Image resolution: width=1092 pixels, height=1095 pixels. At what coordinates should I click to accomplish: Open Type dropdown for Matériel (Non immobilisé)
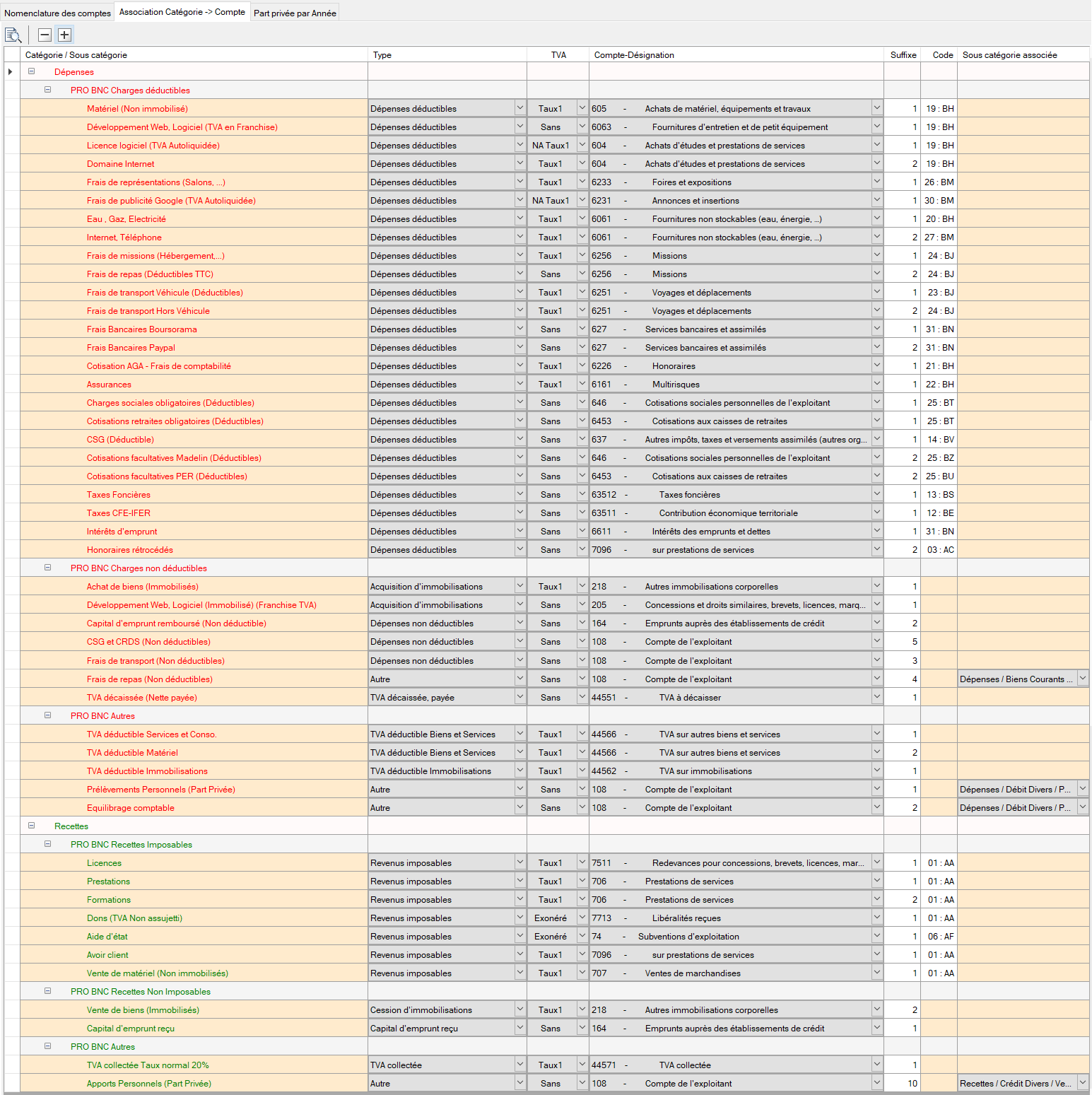click(519, 108)
